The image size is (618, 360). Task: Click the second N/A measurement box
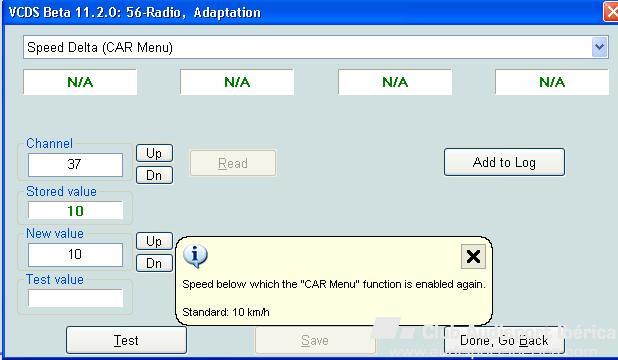[x=237, y=82]
